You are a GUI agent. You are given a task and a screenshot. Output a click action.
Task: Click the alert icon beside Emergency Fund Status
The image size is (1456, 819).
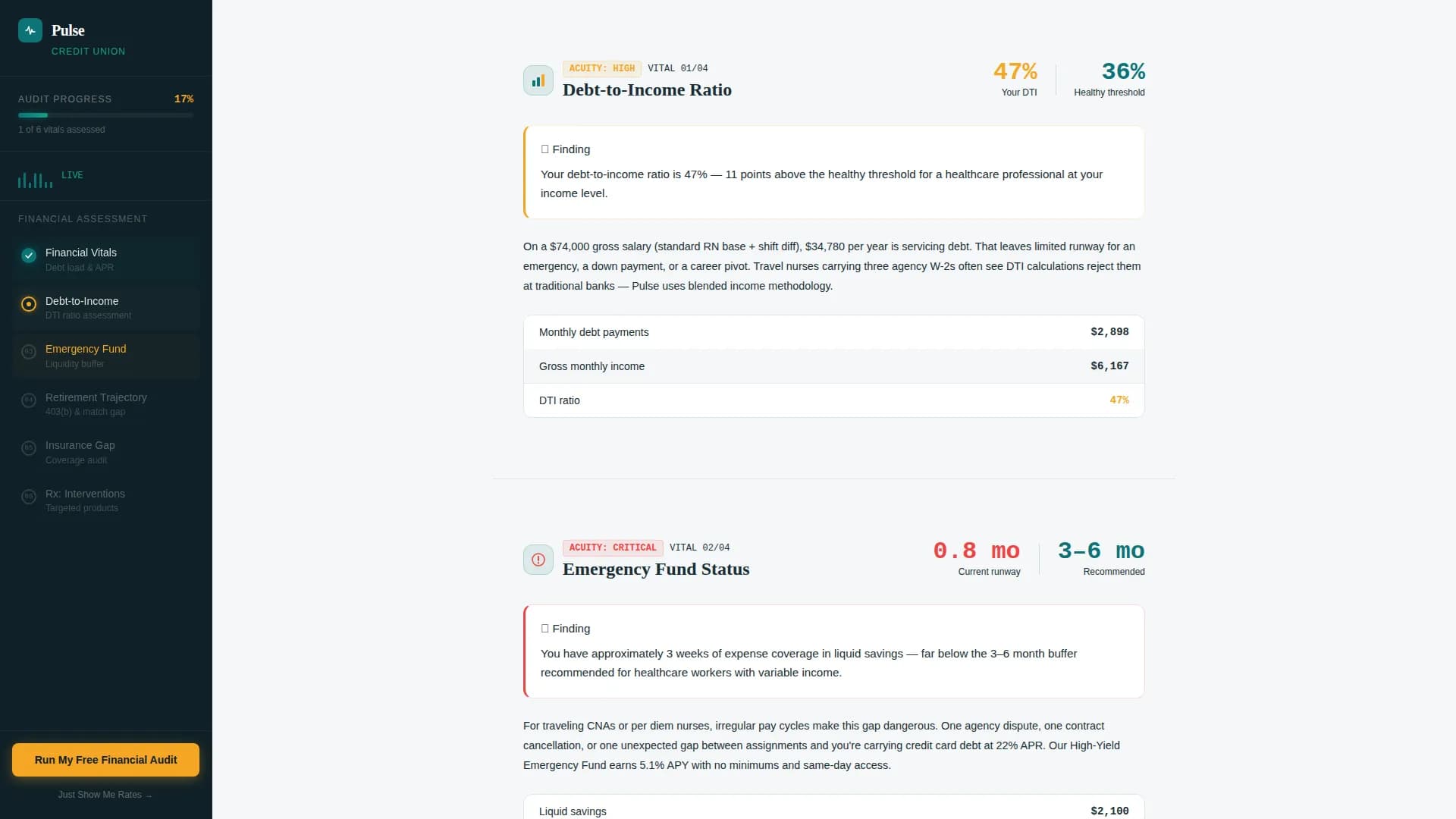(538, 560)
